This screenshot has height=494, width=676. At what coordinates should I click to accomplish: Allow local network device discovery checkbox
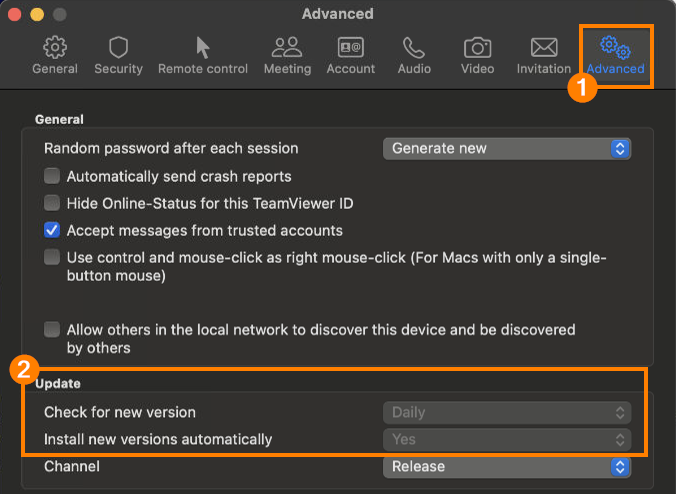pos(52,330)
